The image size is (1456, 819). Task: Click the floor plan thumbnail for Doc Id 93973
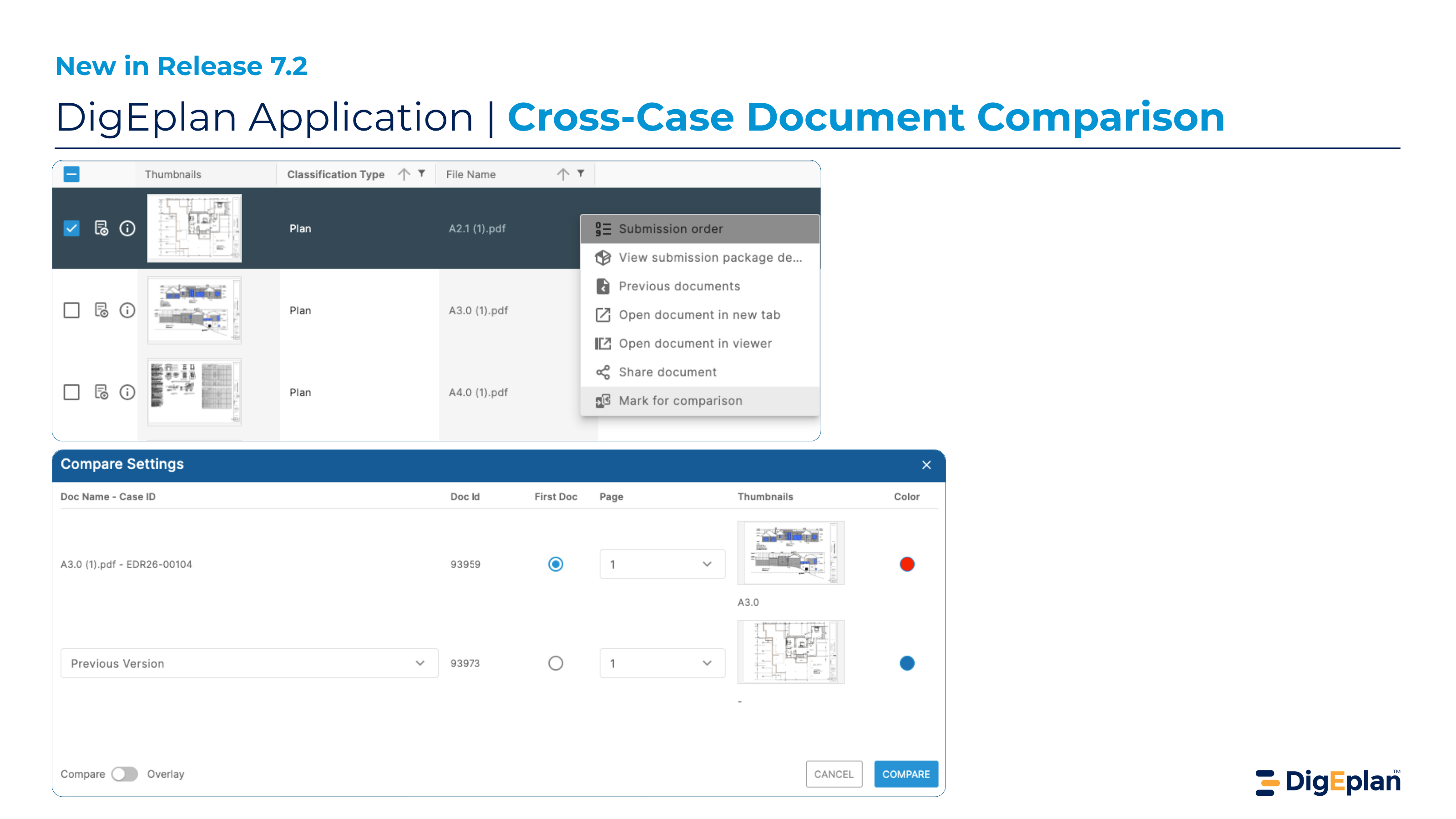coord(791,652)
